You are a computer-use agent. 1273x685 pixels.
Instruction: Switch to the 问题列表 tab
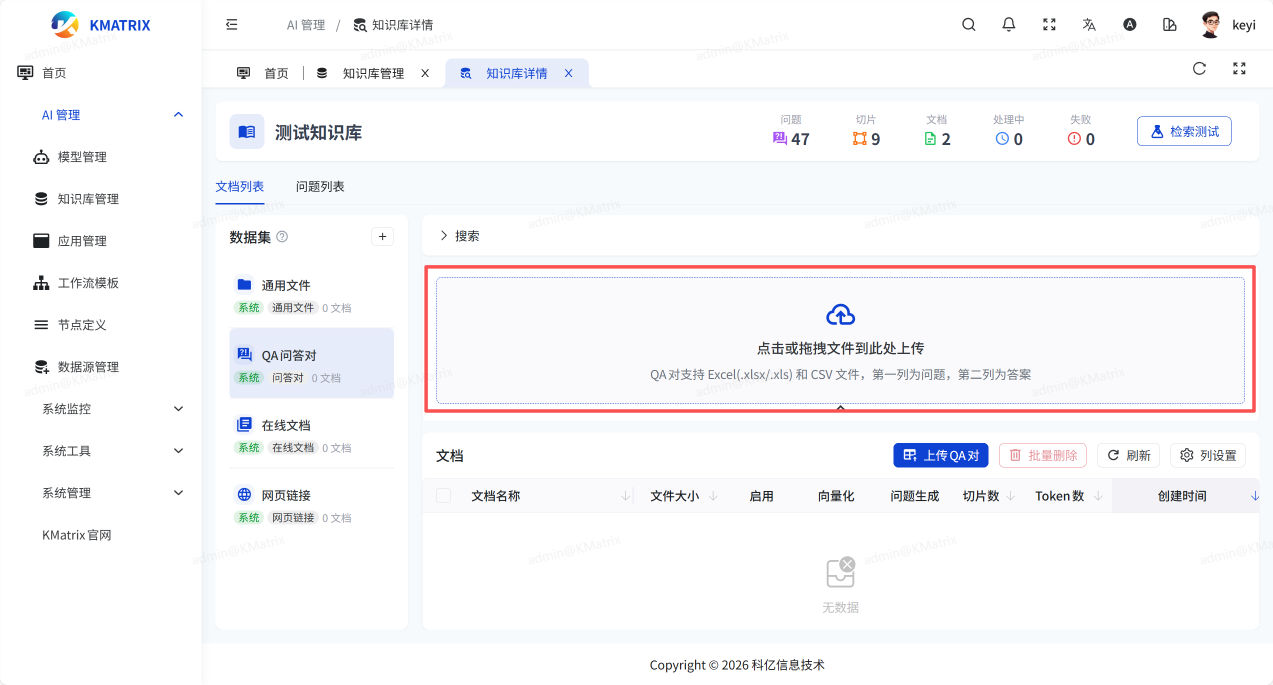320,187
